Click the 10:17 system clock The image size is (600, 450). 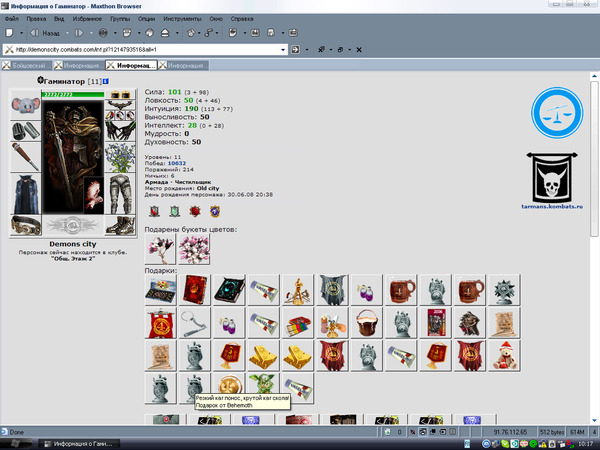[x=585, y=444]
